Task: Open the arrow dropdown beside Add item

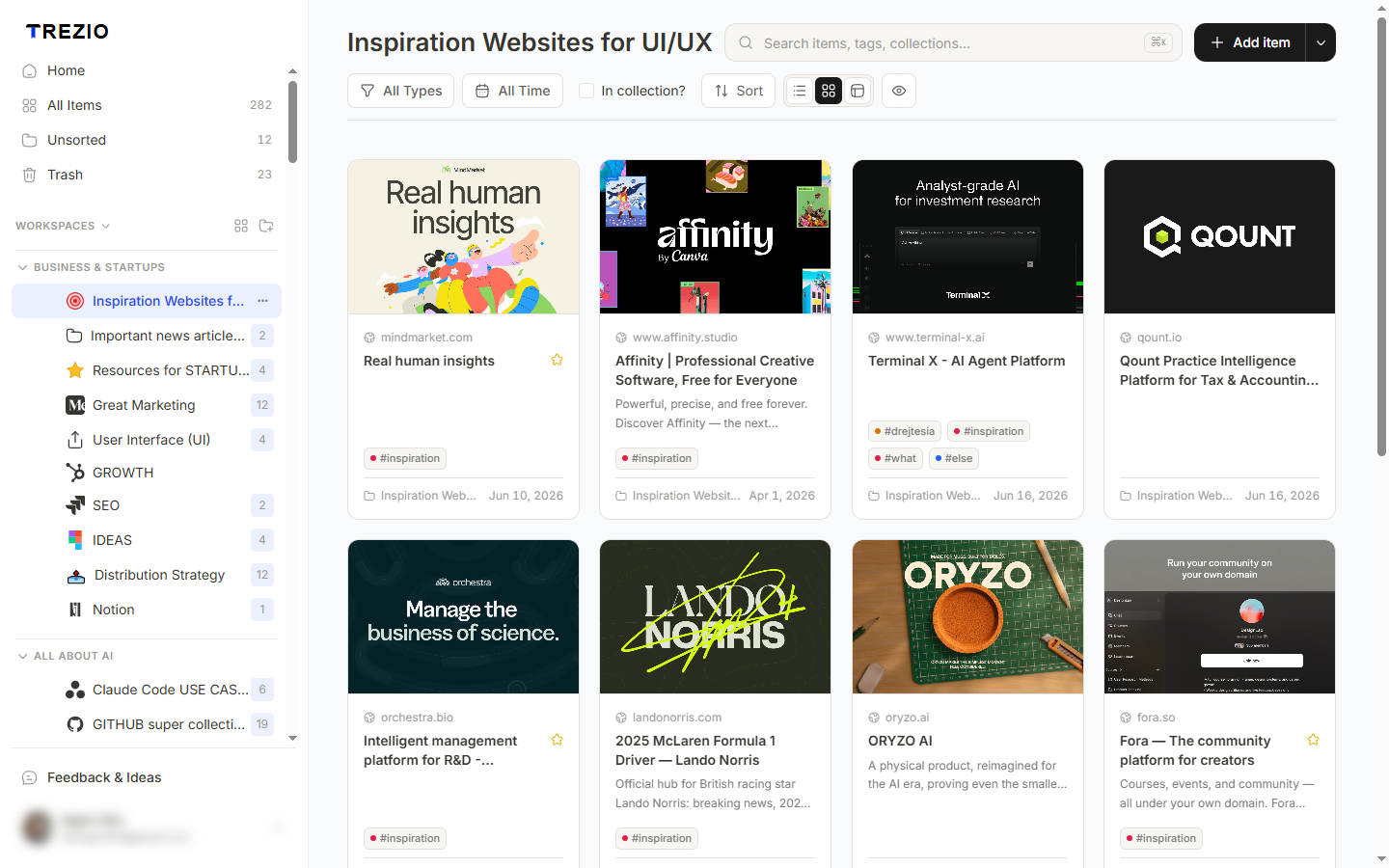Action: tap(1321, 42)
